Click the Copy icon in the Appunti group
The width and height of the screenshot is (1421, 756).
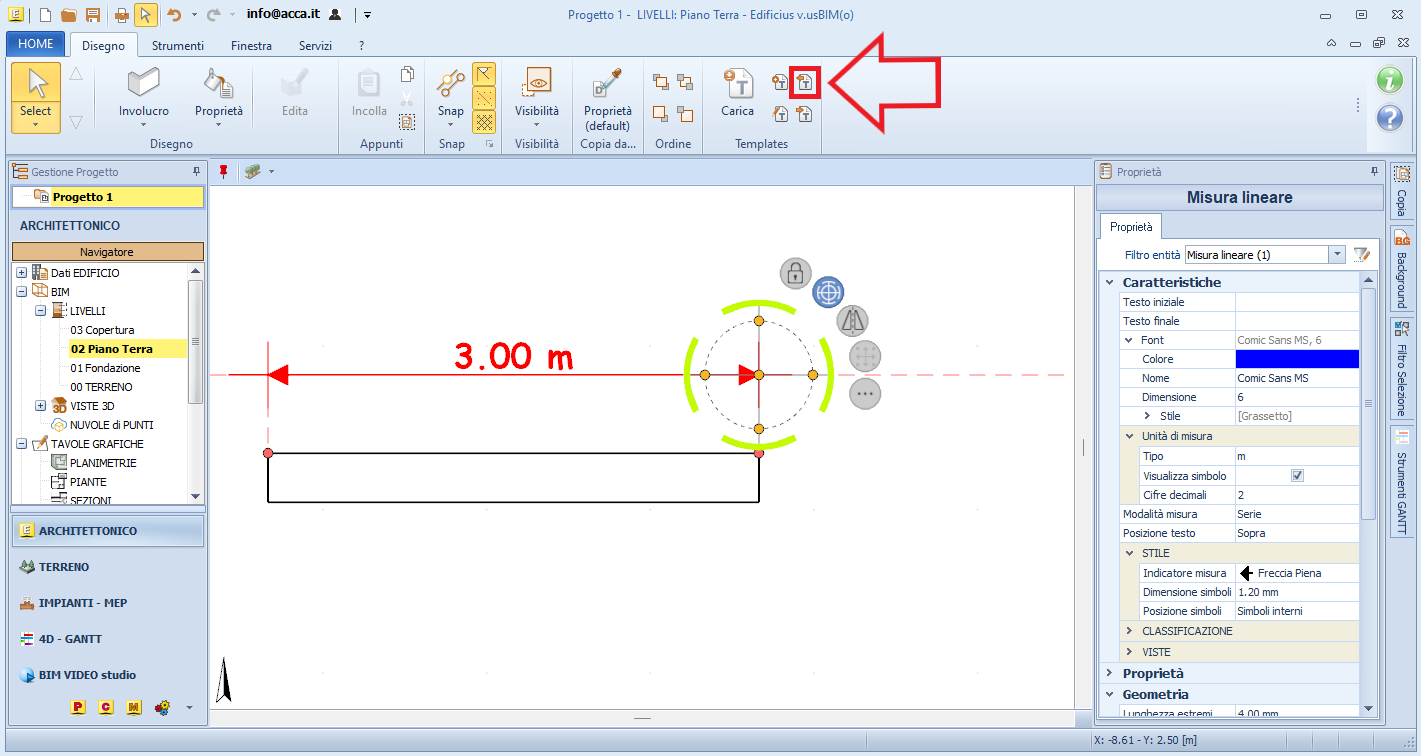(407, 74)
